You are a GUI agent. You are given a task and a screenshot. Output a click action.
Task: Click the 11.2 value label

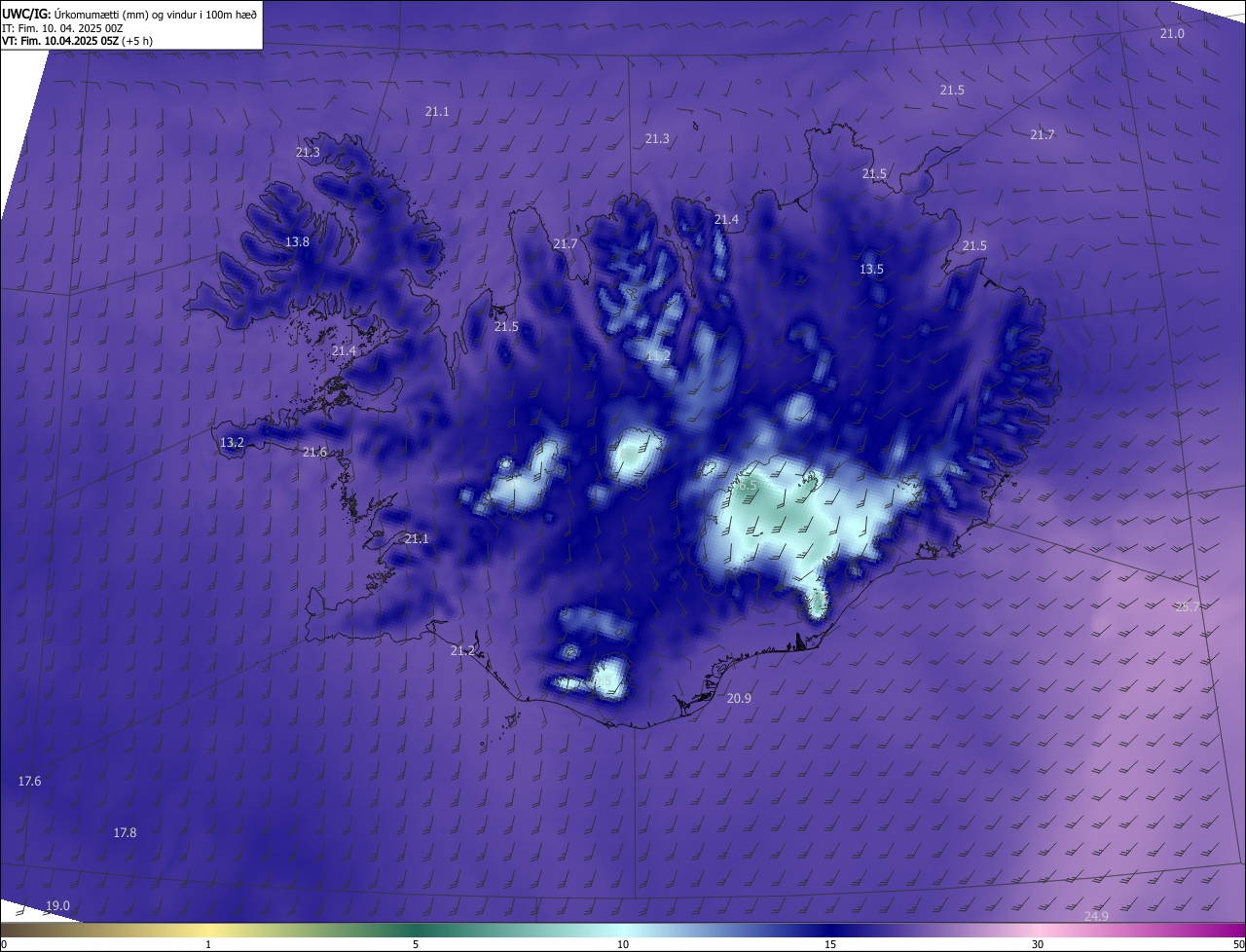(x=658, y=357)
